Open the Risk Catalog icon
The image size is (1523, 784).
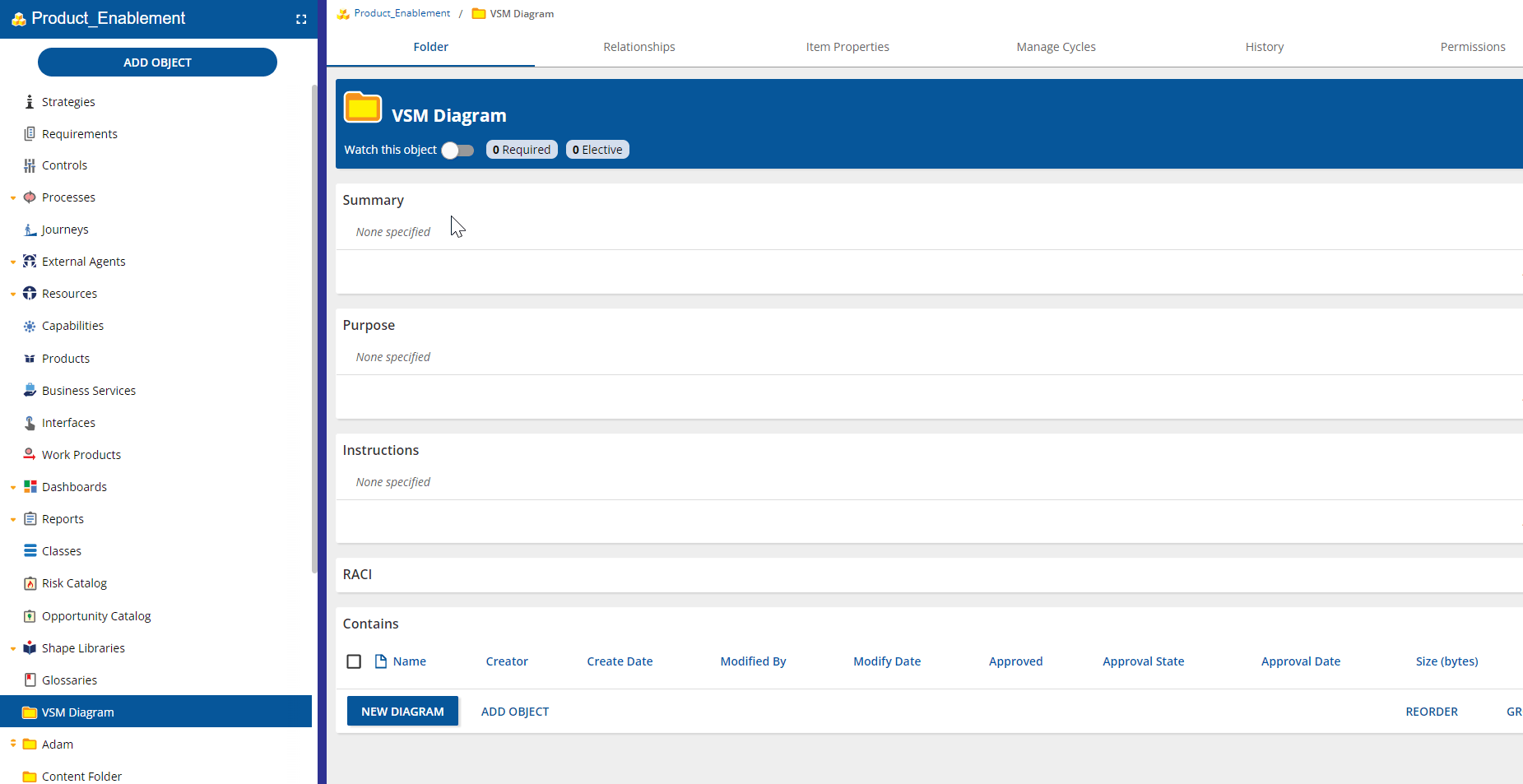click(29, 582)
